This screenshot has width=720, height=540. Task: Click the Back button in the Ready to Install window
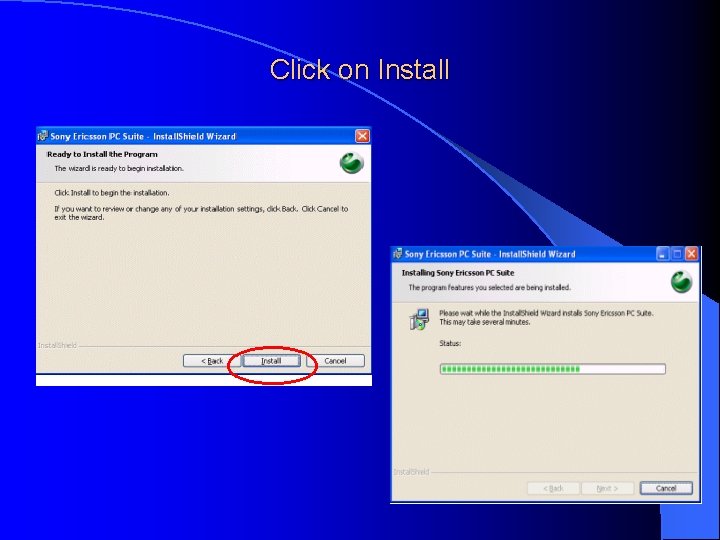click(x=212, y=361)
